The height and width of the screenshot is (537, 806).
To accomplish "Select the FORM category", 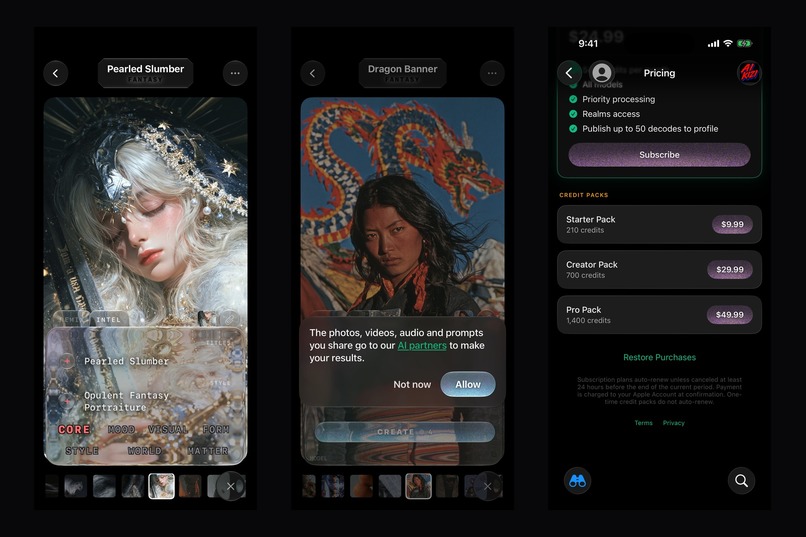I will coord(216,430).
